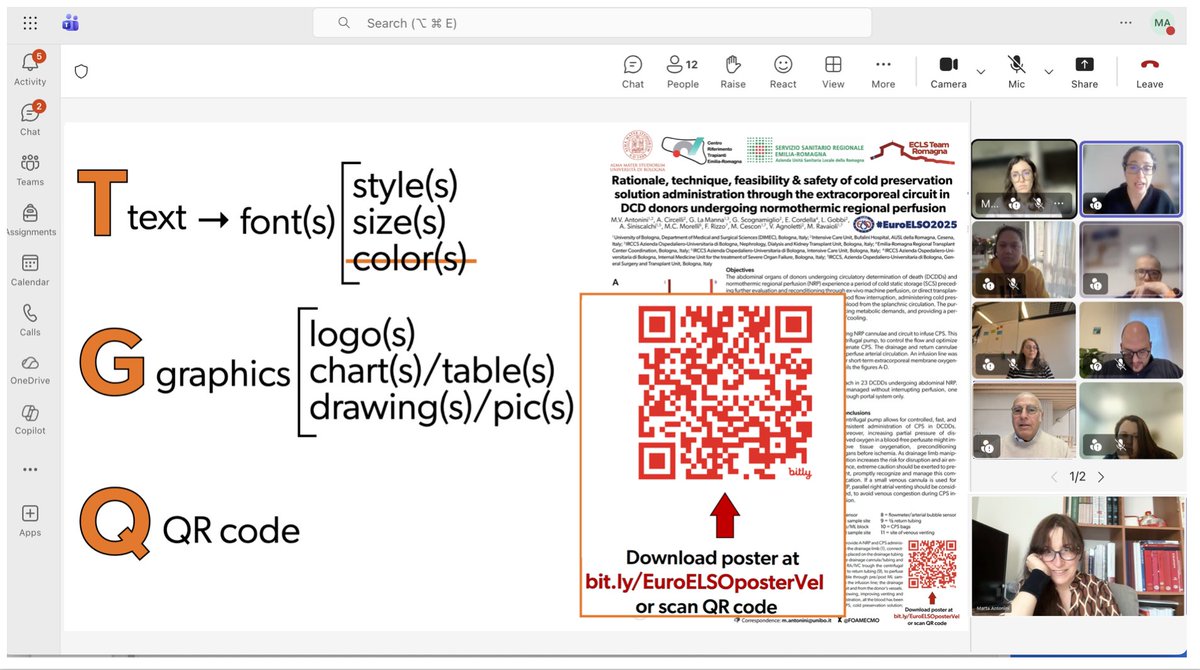Click the 'QR code' text beside letter Q
The image size is (1200, 670).
[x=231, y=529]
